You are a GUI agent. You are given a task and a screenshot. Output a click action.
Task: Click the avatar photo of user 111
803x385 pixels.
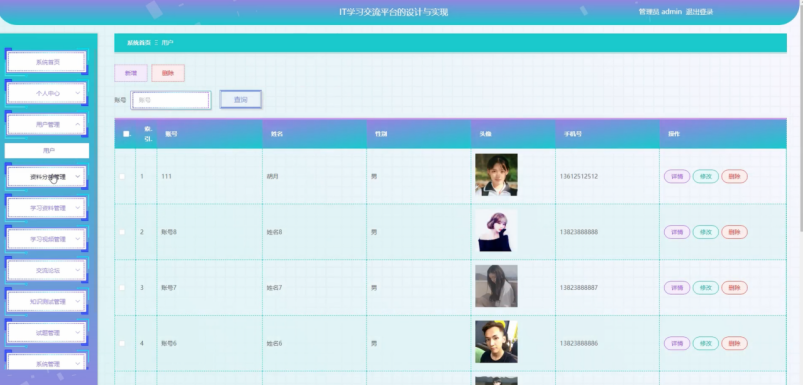(496, 175)
